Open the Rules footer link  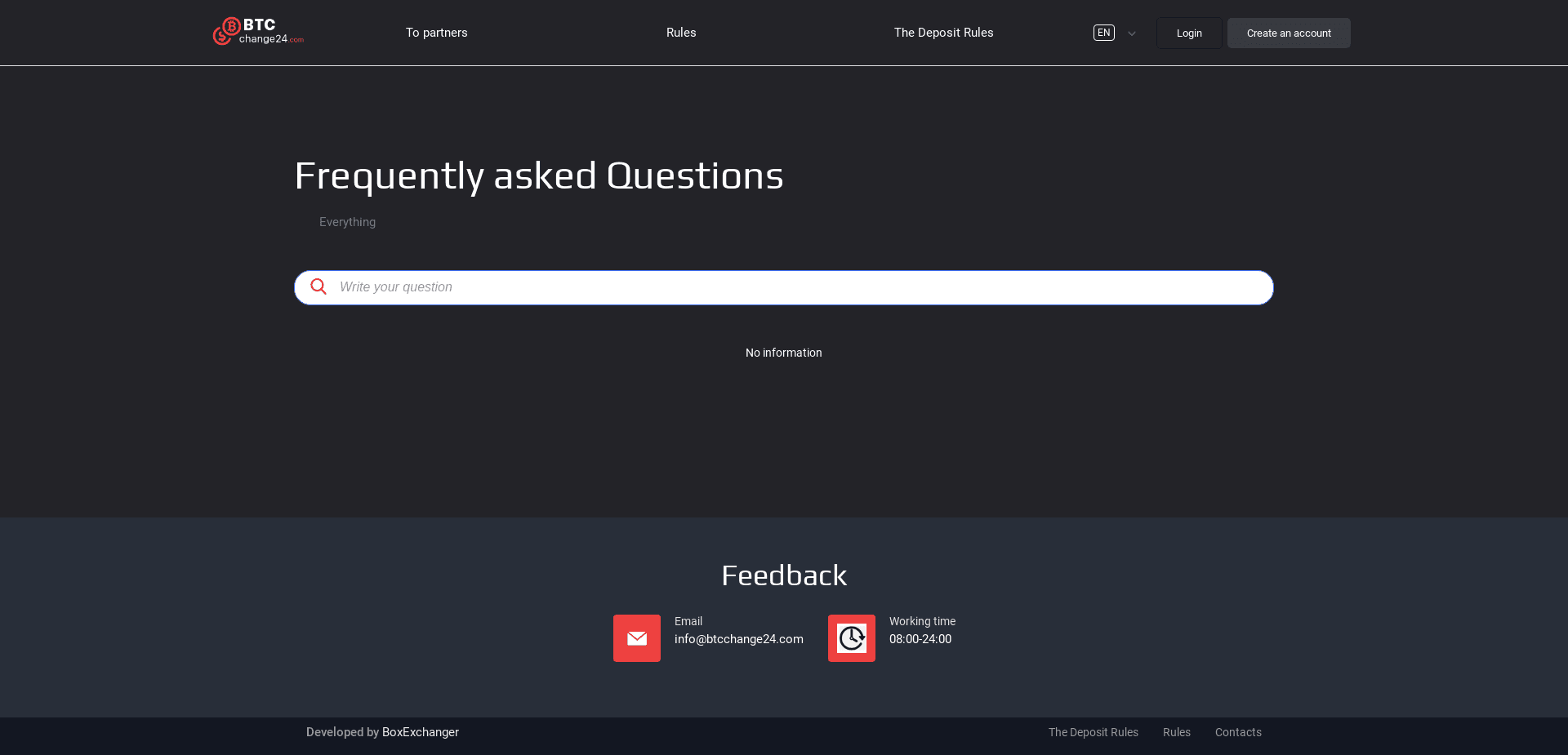pyautogui.click(x=1176, y=732)
